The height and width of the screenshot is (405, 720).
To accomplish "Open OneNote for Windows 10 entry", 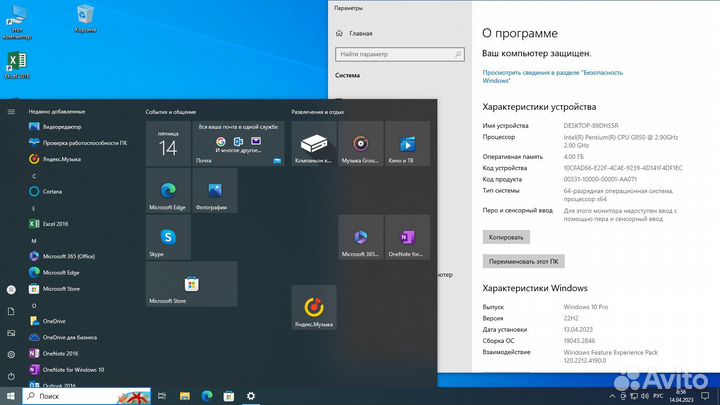I will click(67, 370).
